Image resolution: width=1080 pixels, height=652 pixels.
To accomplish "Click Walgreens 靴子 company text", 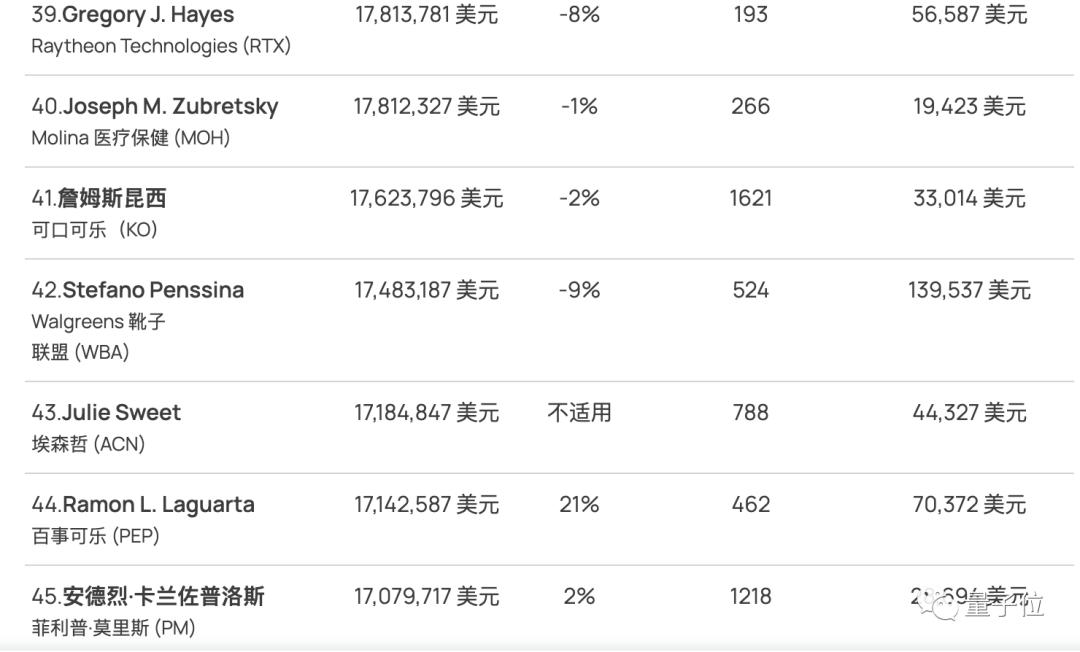I will [x=98, y=322].
